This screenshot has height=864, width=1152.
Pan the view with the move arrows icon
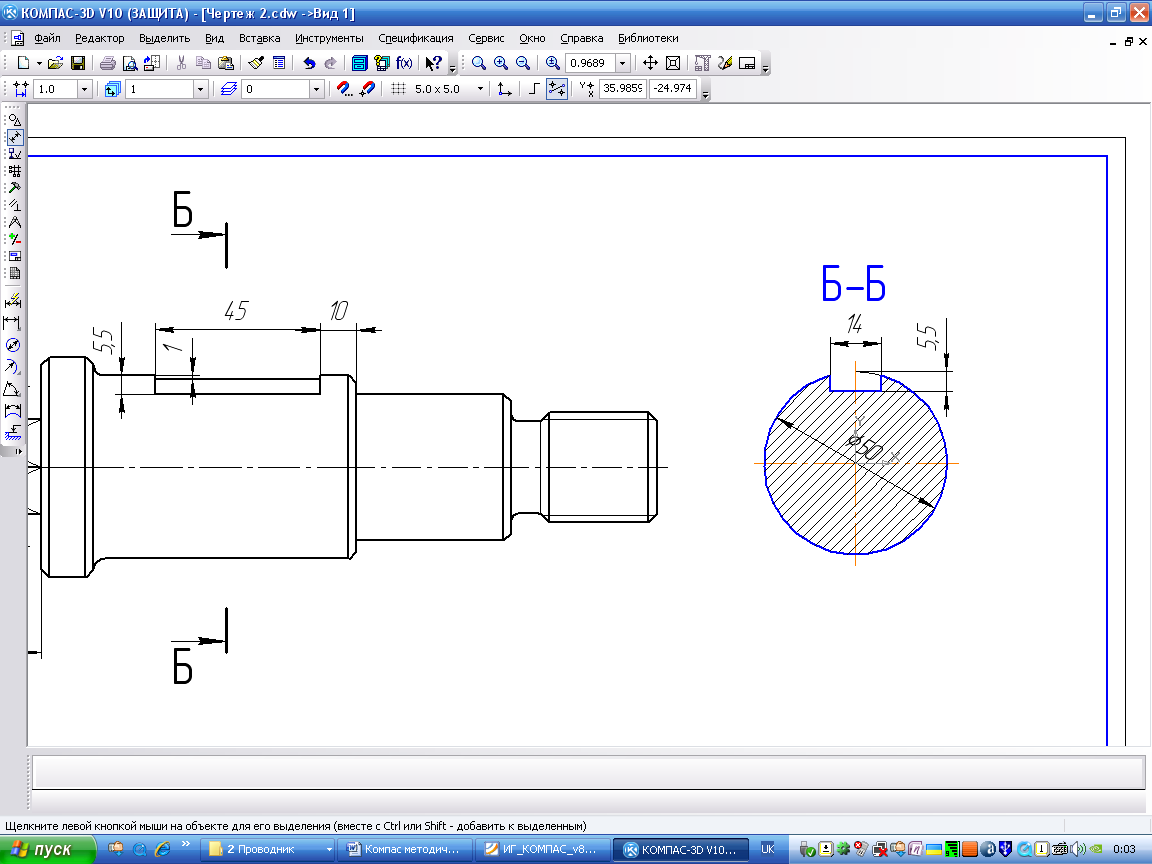point(650,63)
